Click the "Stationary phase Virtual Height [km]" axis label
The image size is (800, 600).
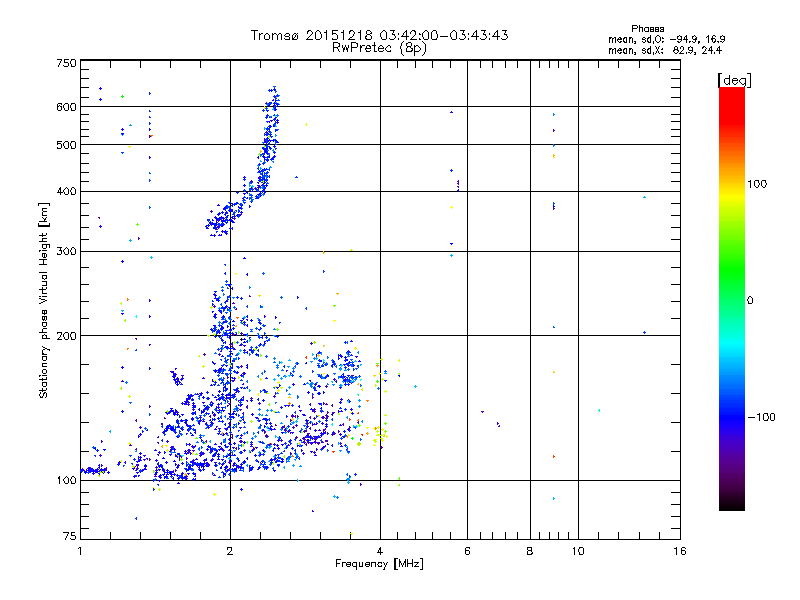click(44, 300)
